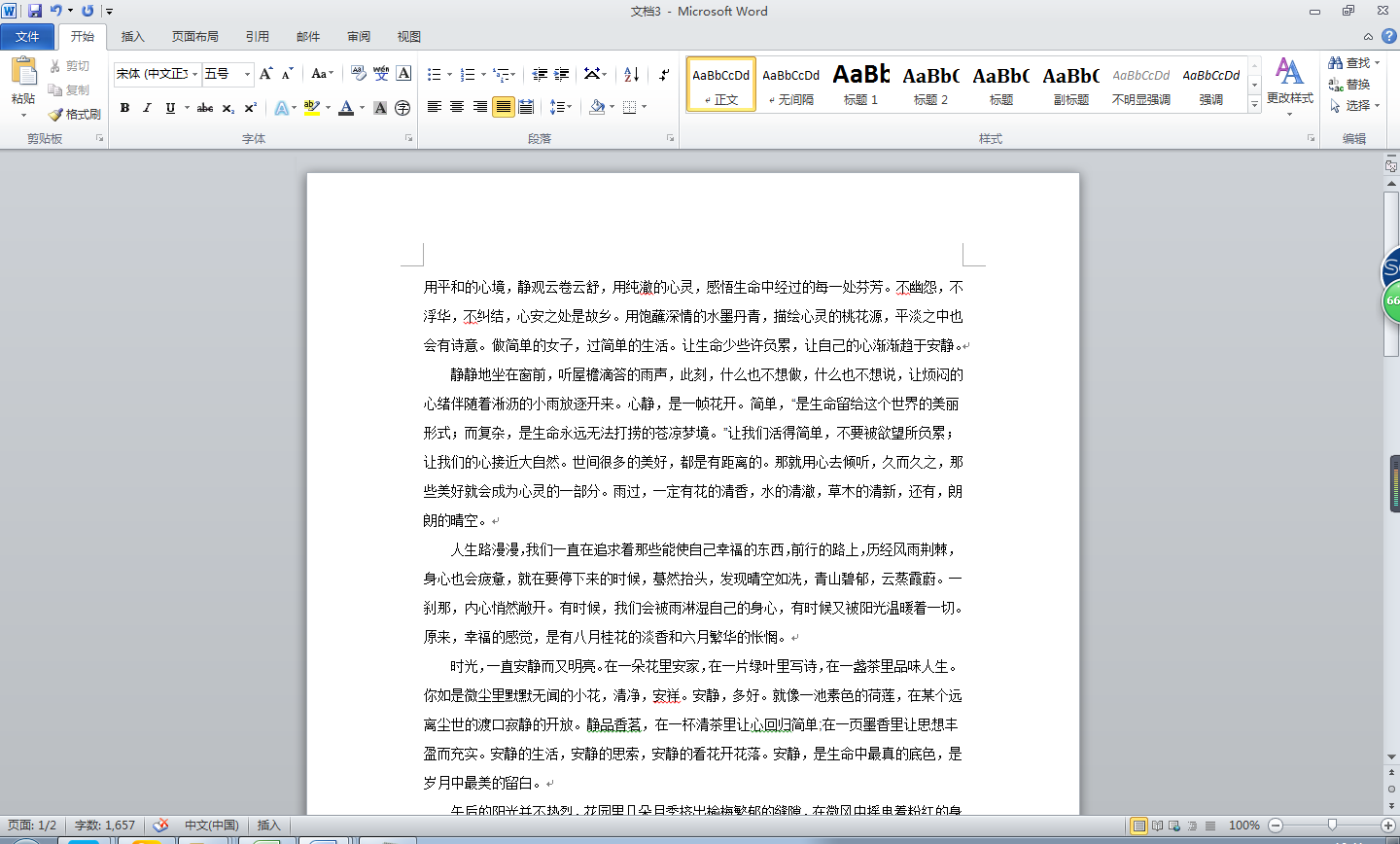Open the font size dropdown (五号)
This screenshot has height=844, width=1400.
click(247, 74)
